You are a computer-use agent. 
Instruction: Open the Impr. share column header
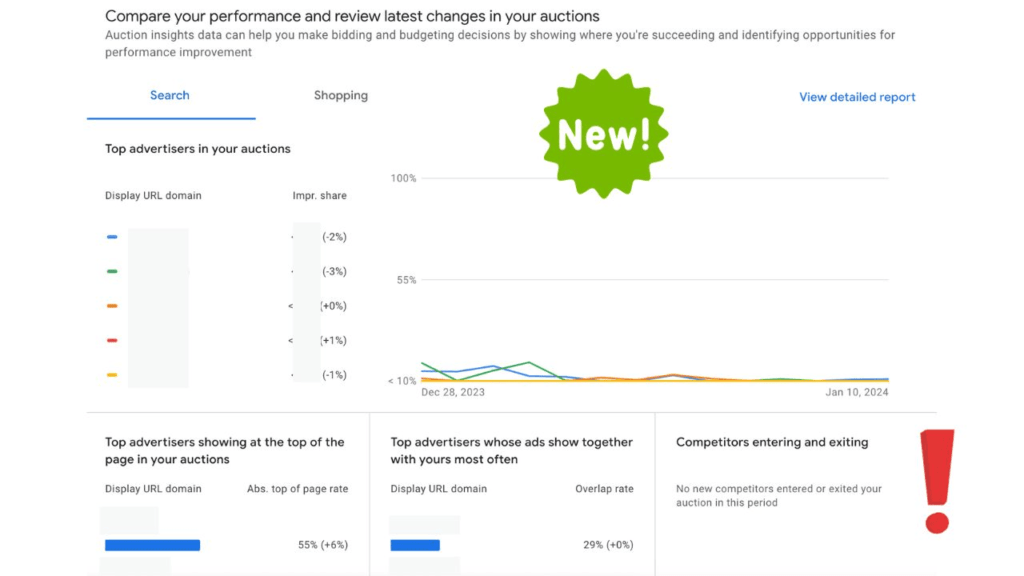click(320, 195)
